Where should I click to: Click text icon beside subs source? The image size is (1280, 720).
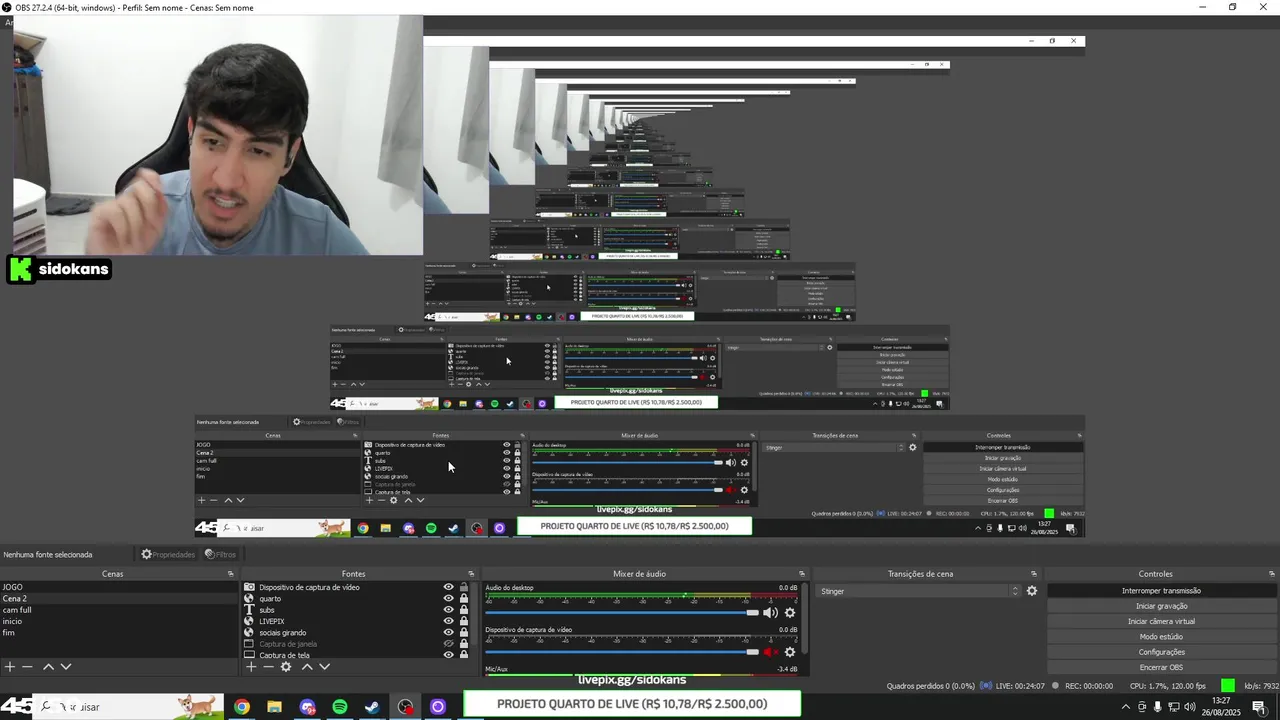249,610
